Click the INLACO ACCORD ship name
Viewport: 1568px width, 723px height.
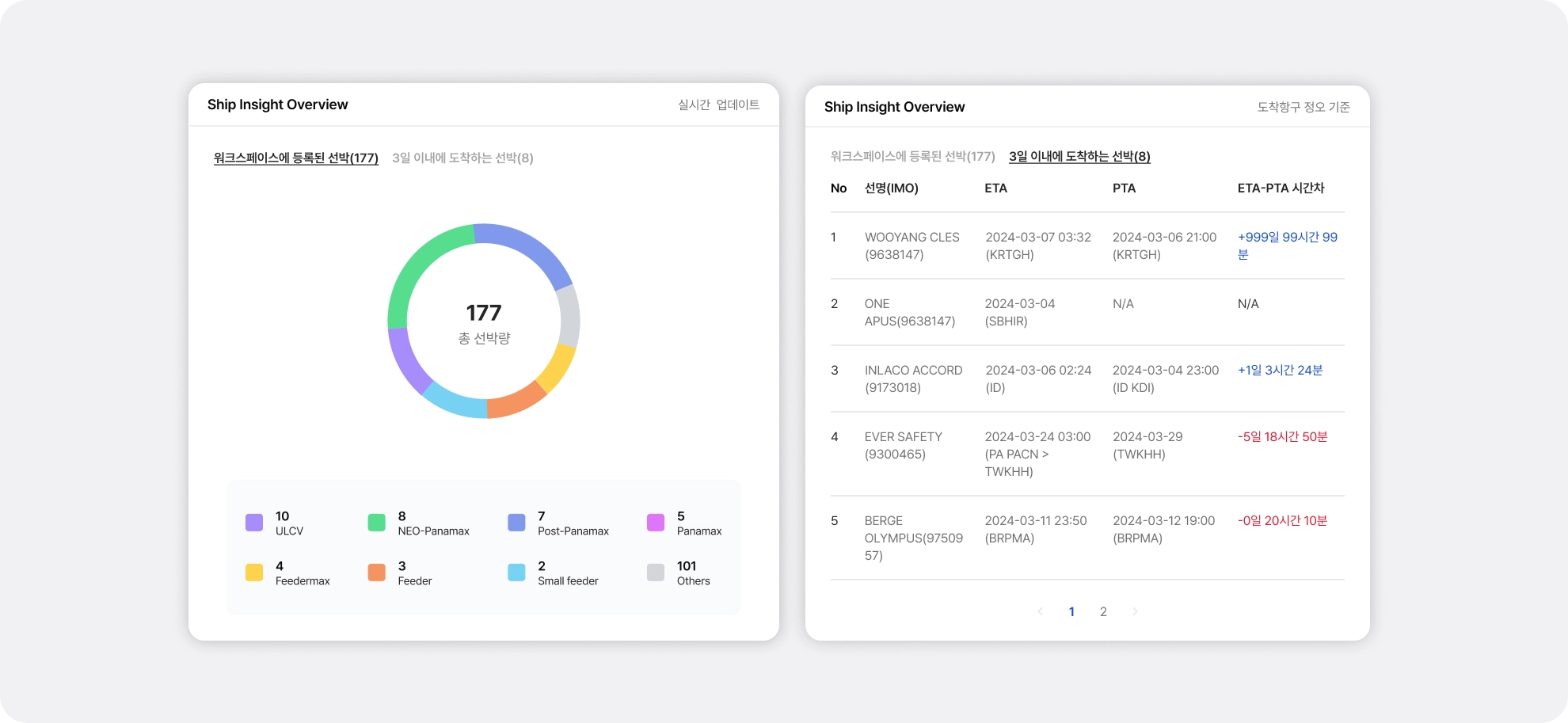913,370
